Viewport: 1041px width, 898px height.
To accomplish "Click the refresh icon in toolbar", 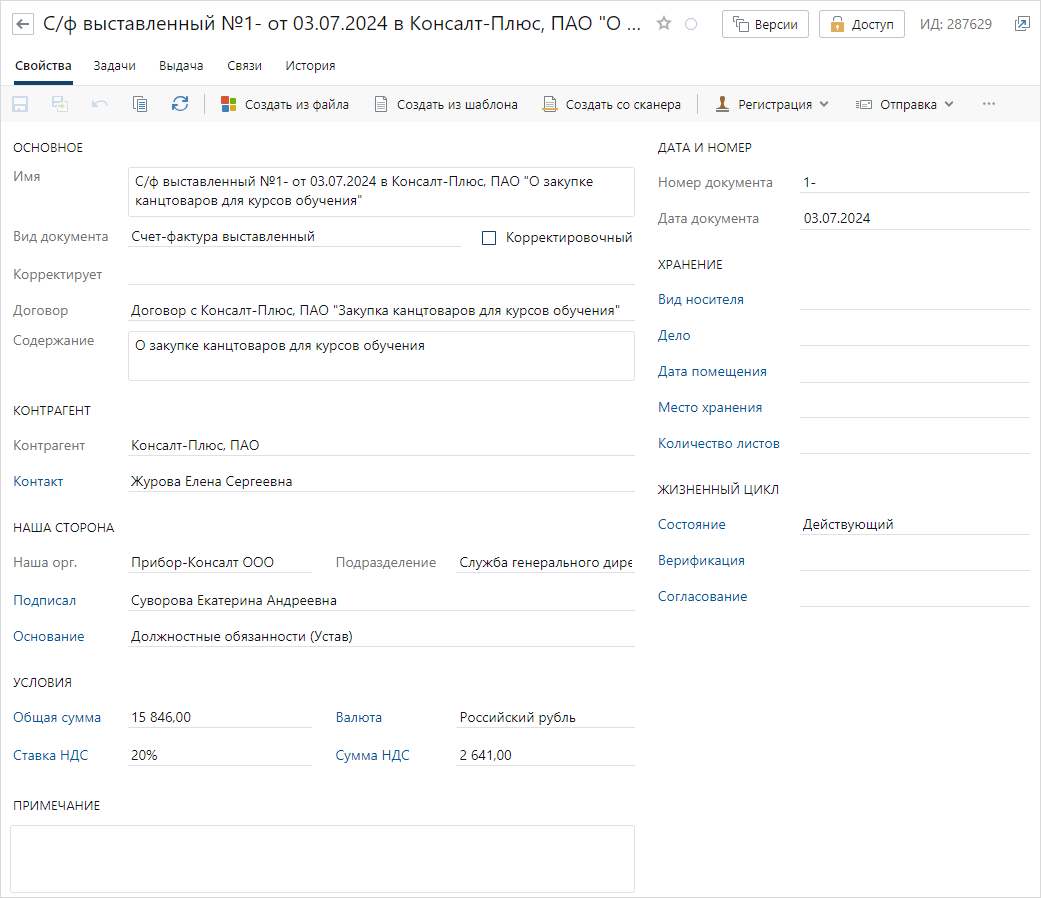I will pyautogui.click(x=180, y=104).
